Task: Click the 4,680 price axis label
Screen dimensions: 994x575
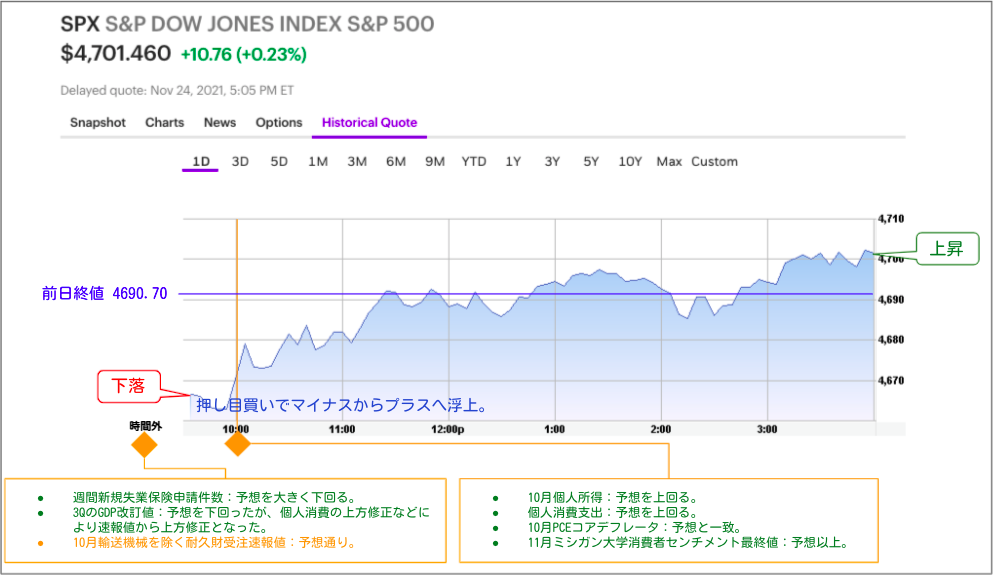Action: (891, 340)
